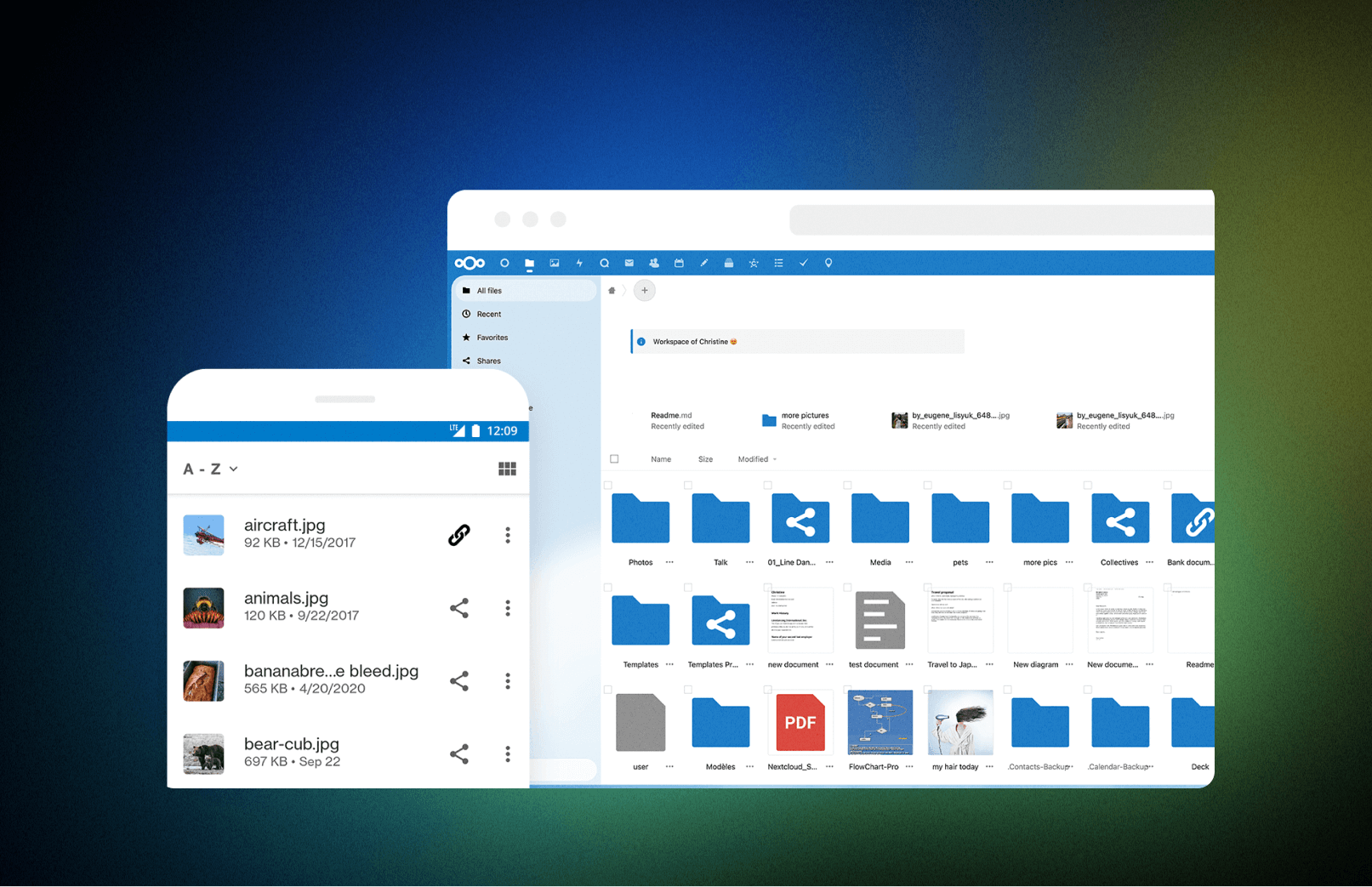Open the Travel to Jap... document
The height and width of the screenshot is (887, 1372).
(x=960, y=621)
